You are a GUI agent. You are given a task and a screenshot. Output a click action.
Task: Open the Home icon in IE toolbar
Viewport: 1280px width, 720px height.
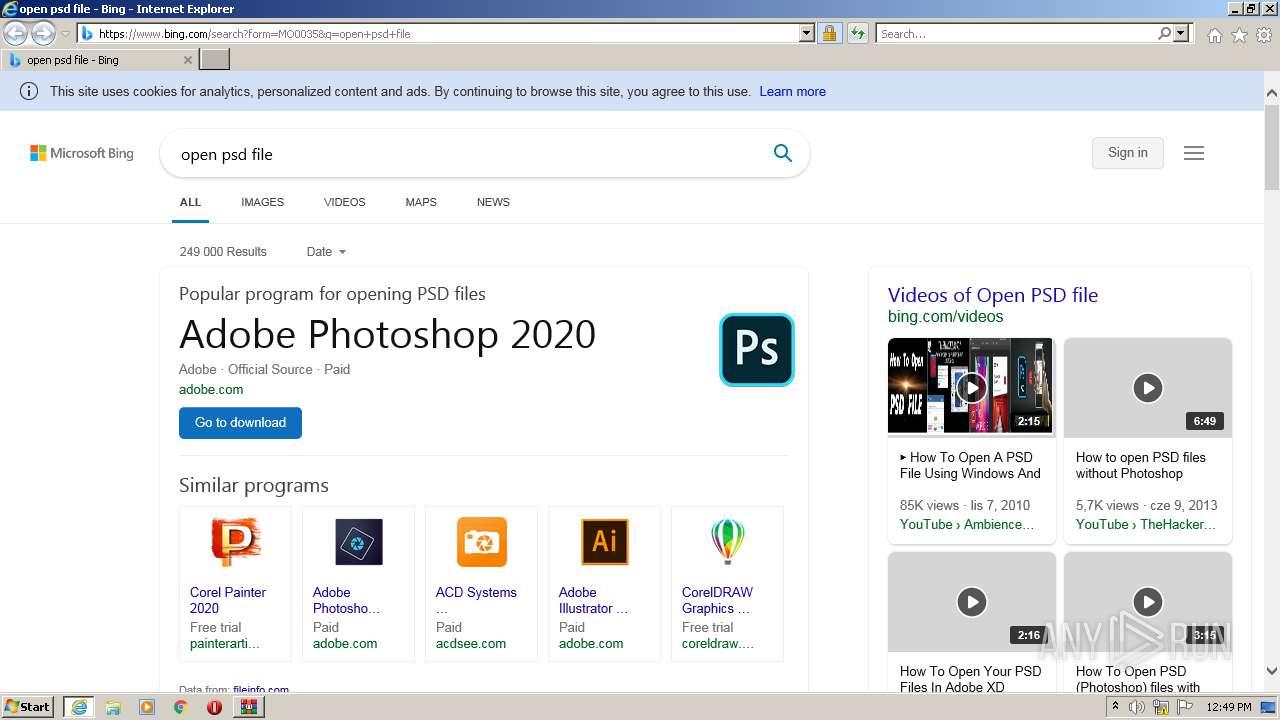coord(1214,35)
